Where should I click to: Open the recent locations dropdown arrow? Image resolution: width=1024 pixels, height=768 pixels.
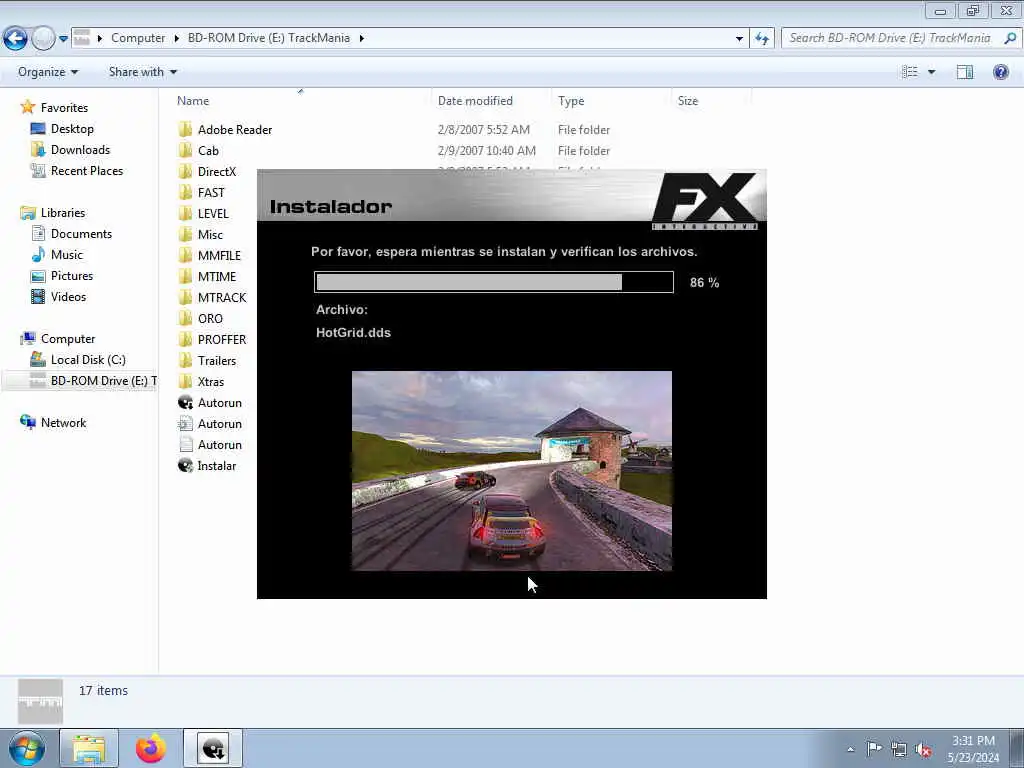(63, 39)
